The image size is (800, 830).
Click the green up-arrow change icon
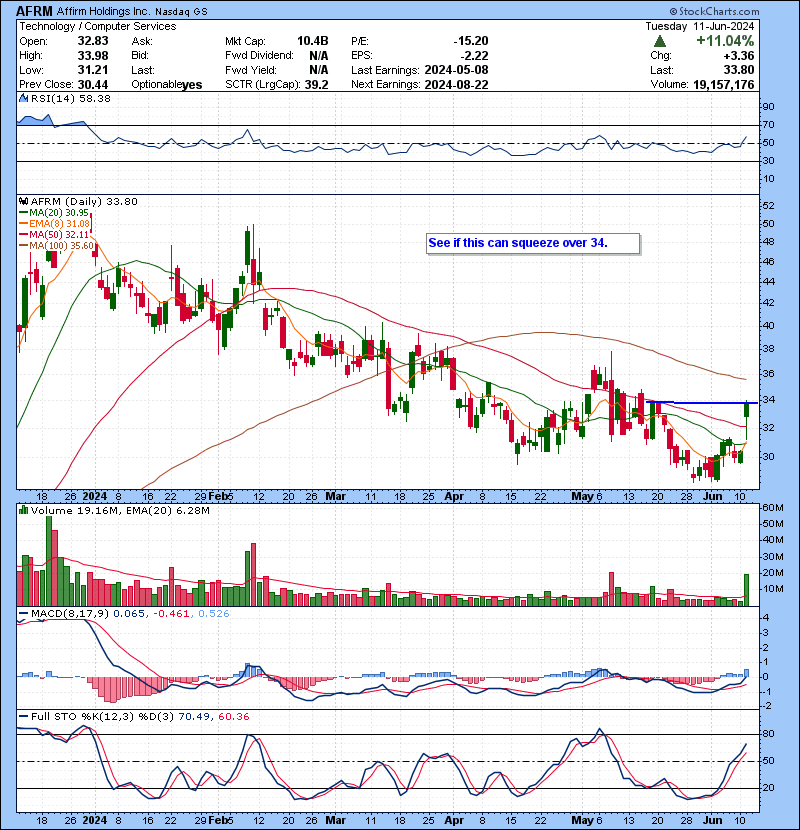click(659, 41)
